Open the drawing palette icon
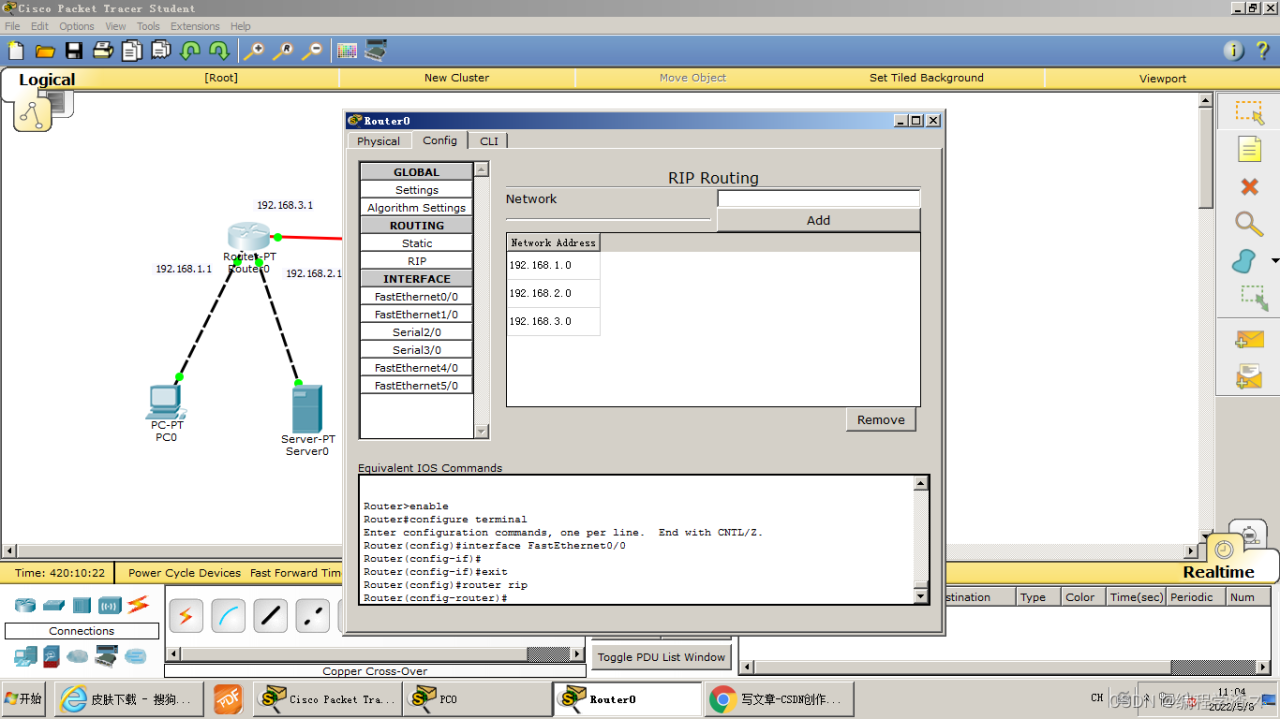This screenshot has width=1280, height=719. (x=346, y=51)
